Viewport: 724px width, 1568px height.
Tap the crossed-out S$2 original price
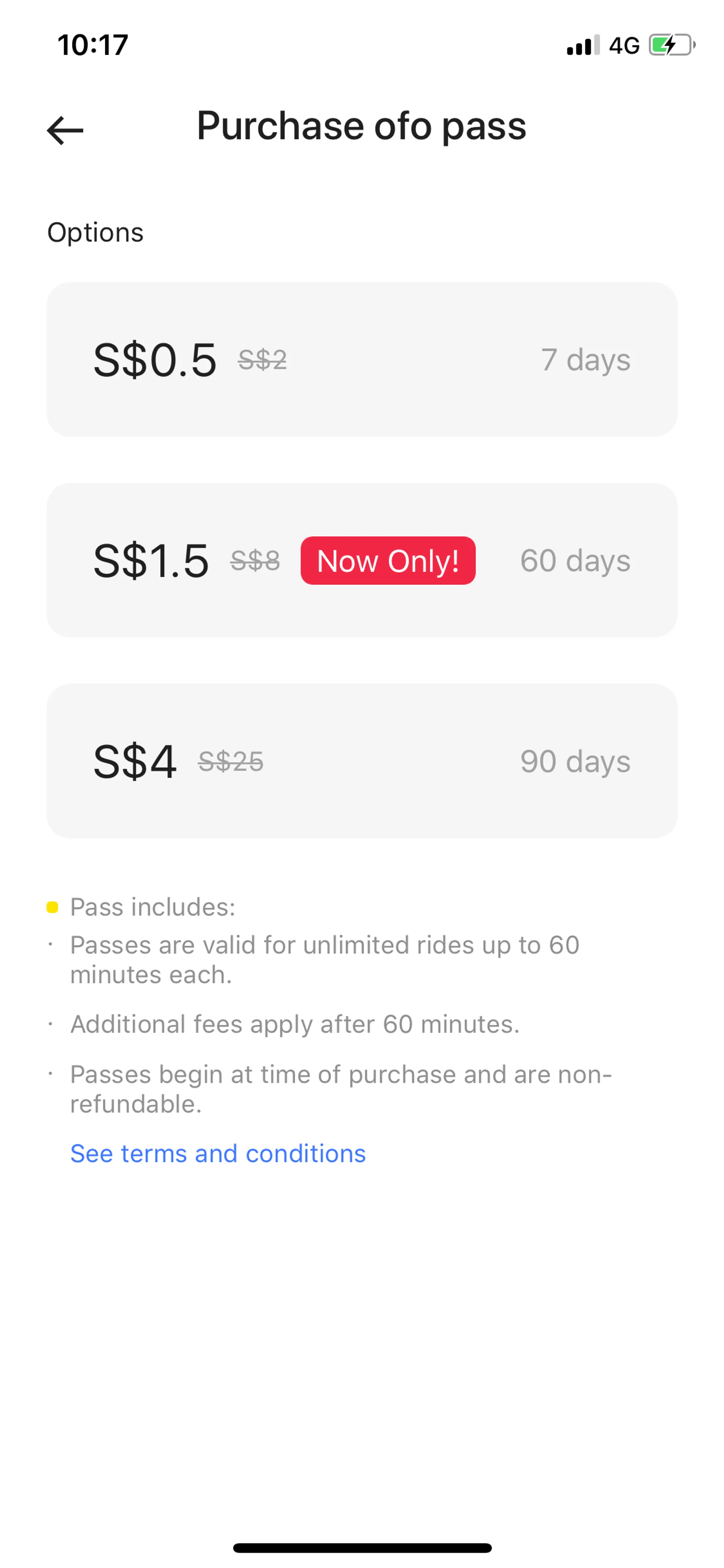tap(262, 360)
